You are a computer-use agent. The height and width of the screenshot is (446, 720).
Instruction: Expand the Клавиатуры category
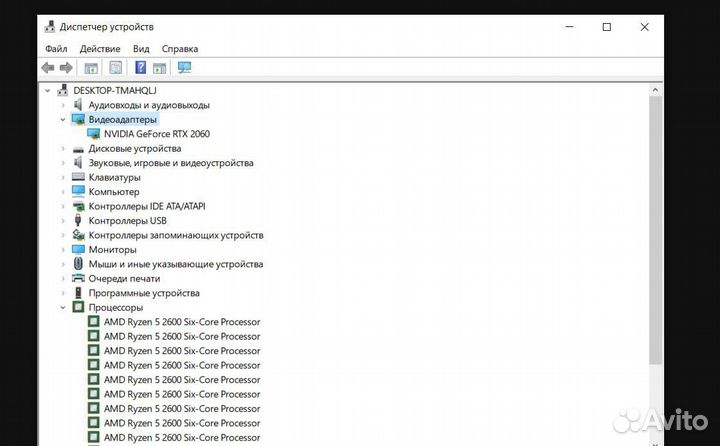point(63,177)
